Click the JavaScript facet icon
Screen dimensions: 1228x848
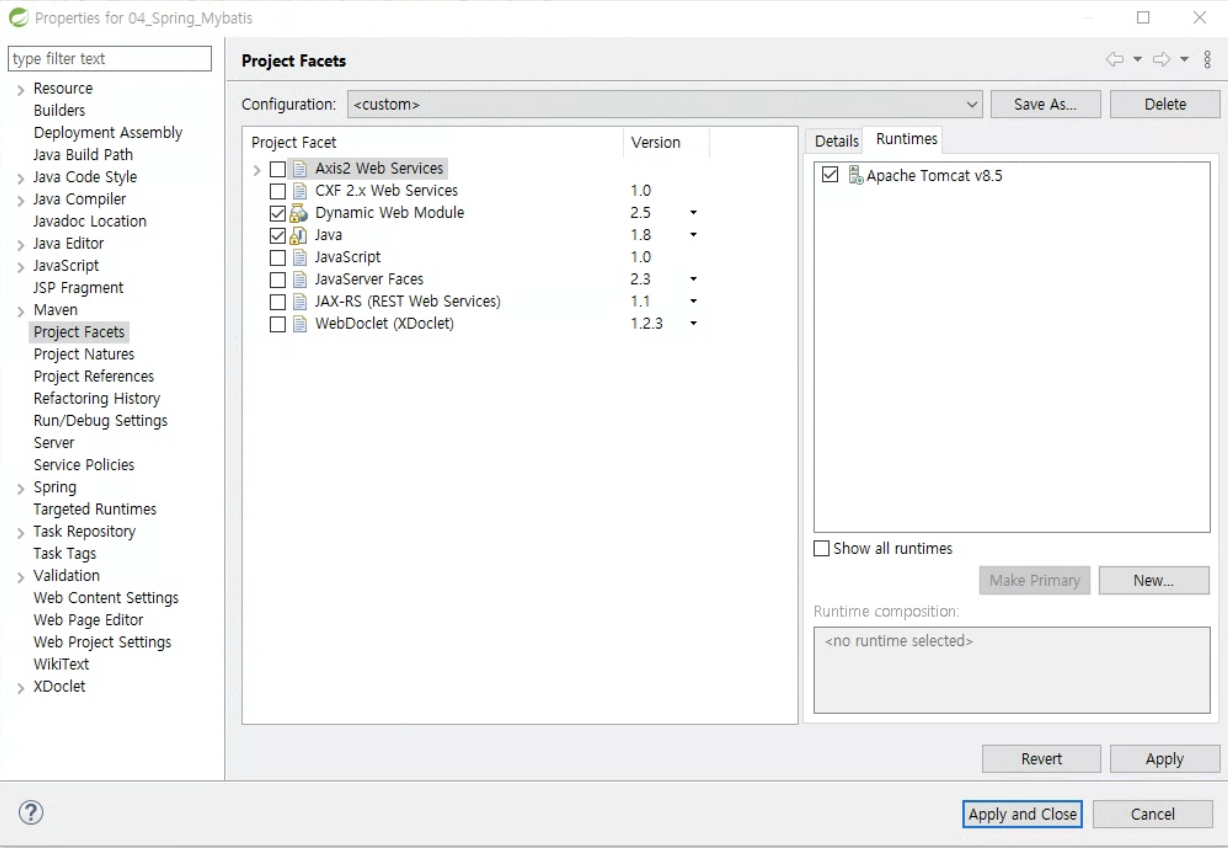coord(299,257)
